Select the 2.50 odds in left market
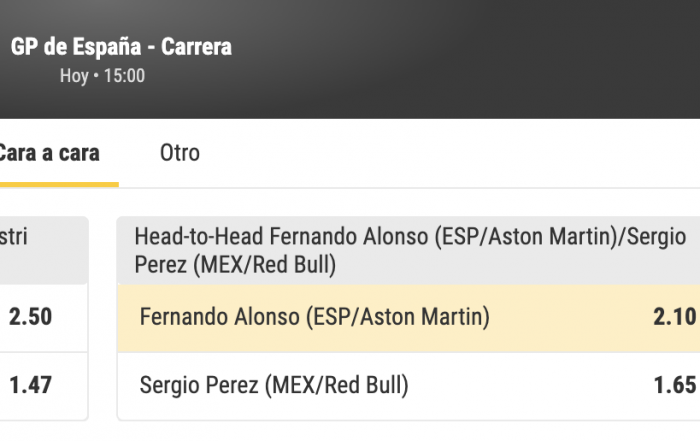The width and height of the screenshot is (700, 441). point(31,317)
